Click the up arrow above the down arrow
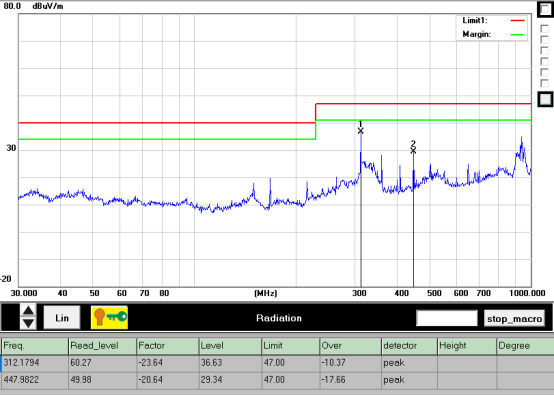 28,311
